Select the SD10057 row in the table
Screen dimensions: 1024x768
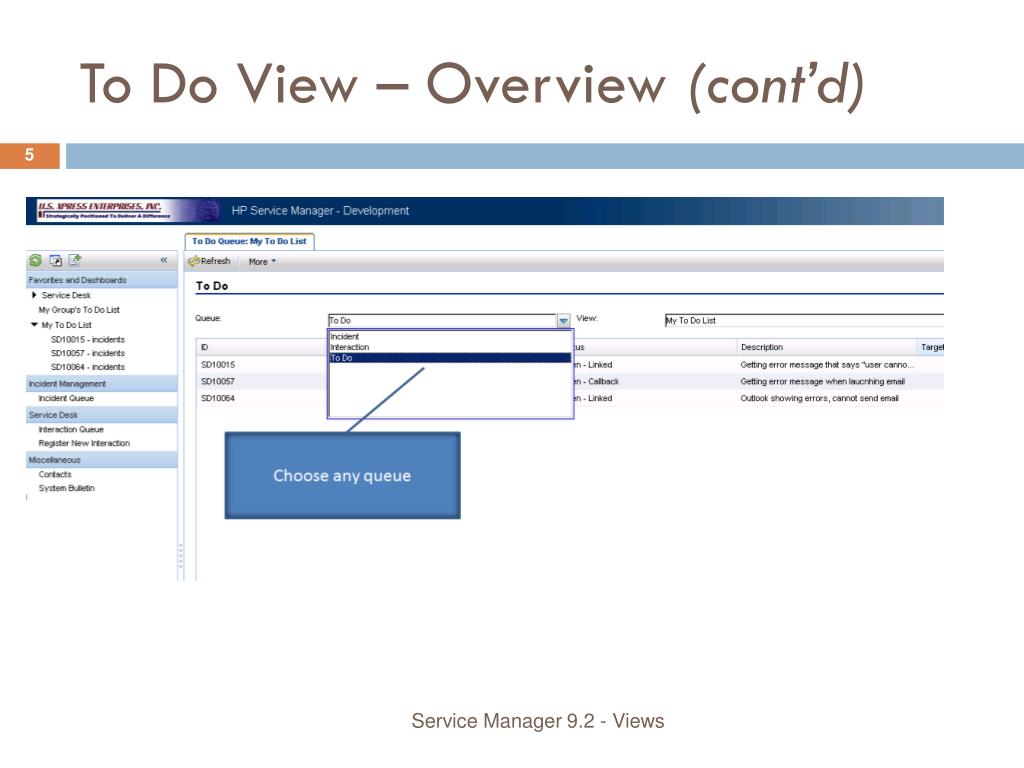click(570, 381)
